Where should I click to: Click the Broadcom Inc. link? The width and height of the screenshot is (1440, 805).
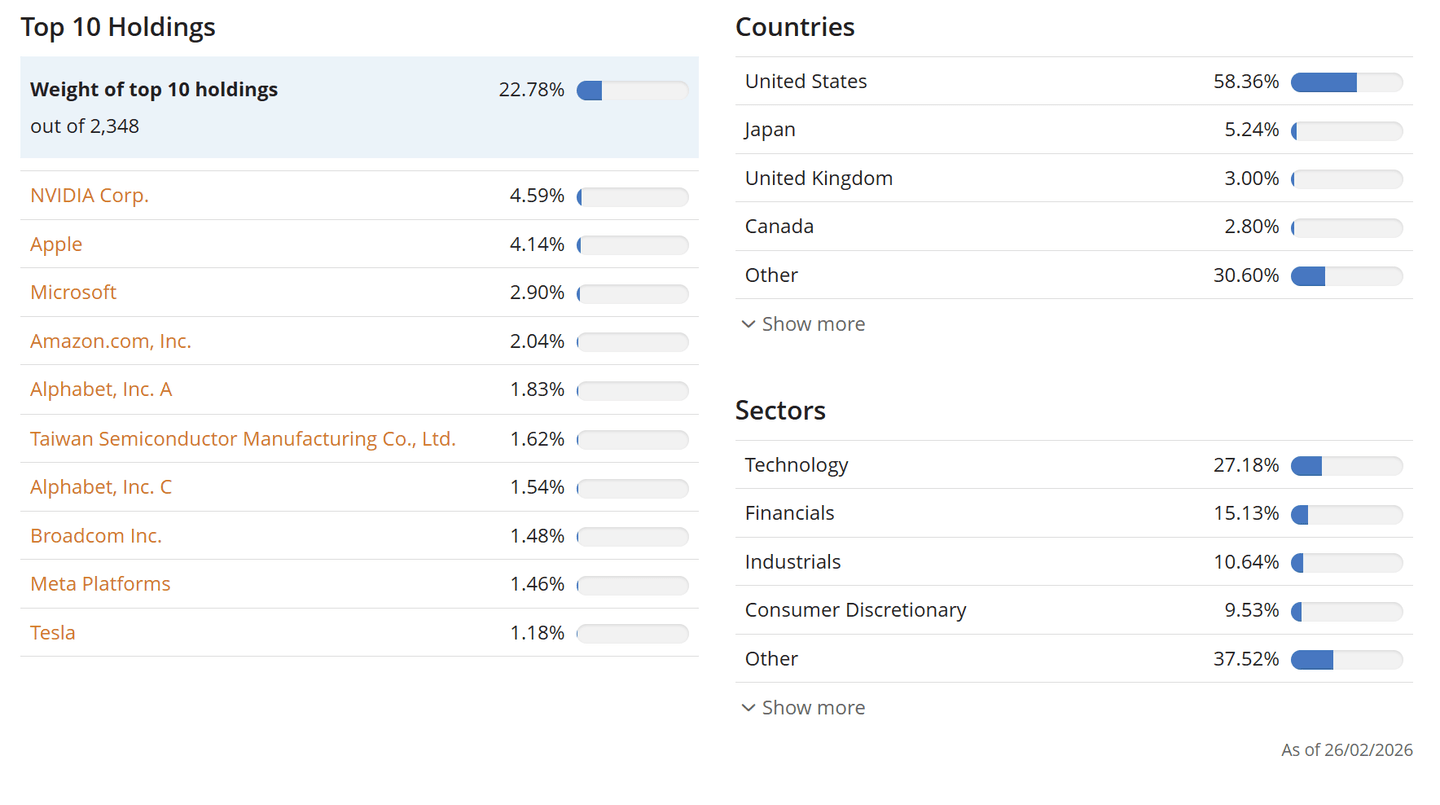coord(96,536)
